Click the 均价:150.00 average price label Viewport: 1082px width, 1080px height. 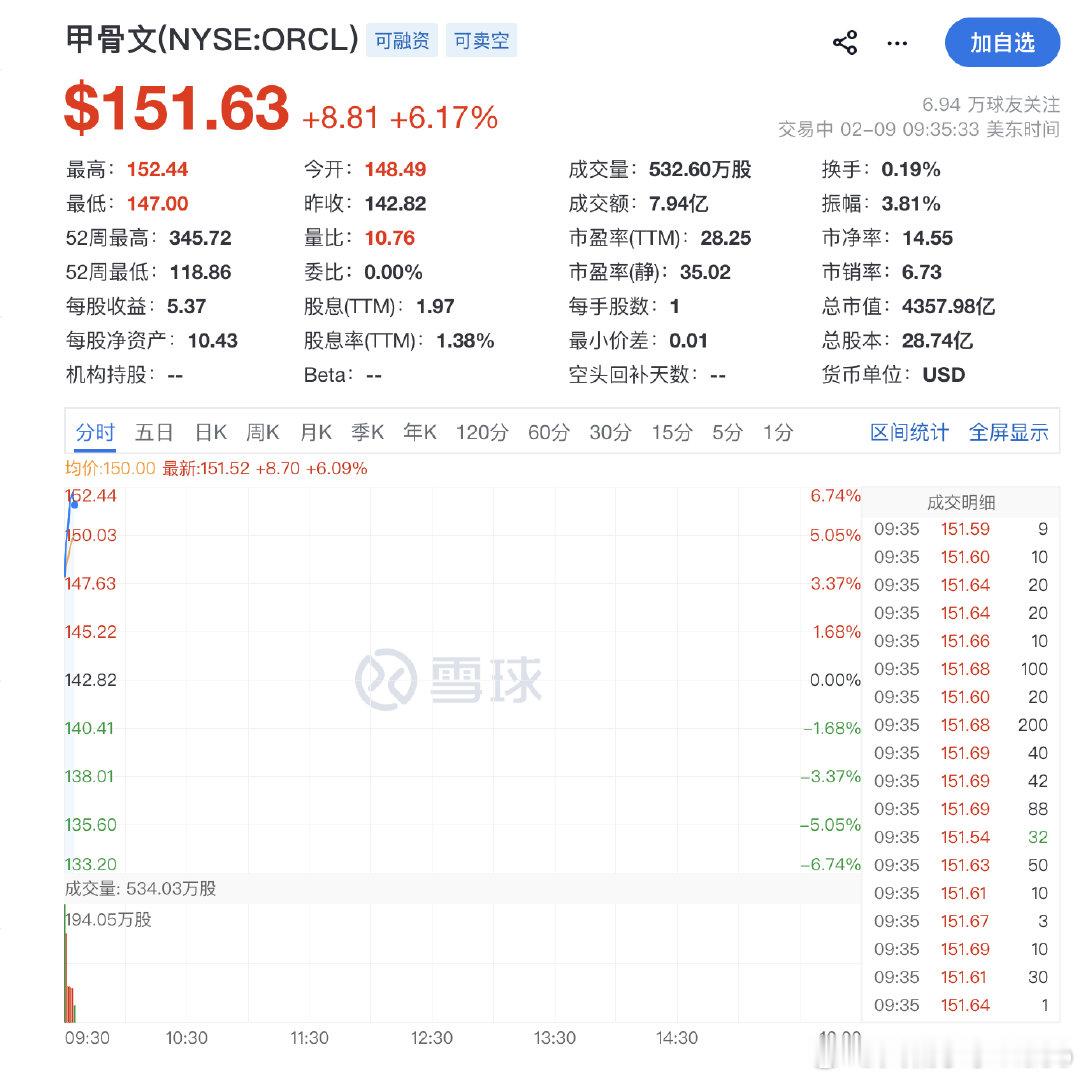(110, 469)
